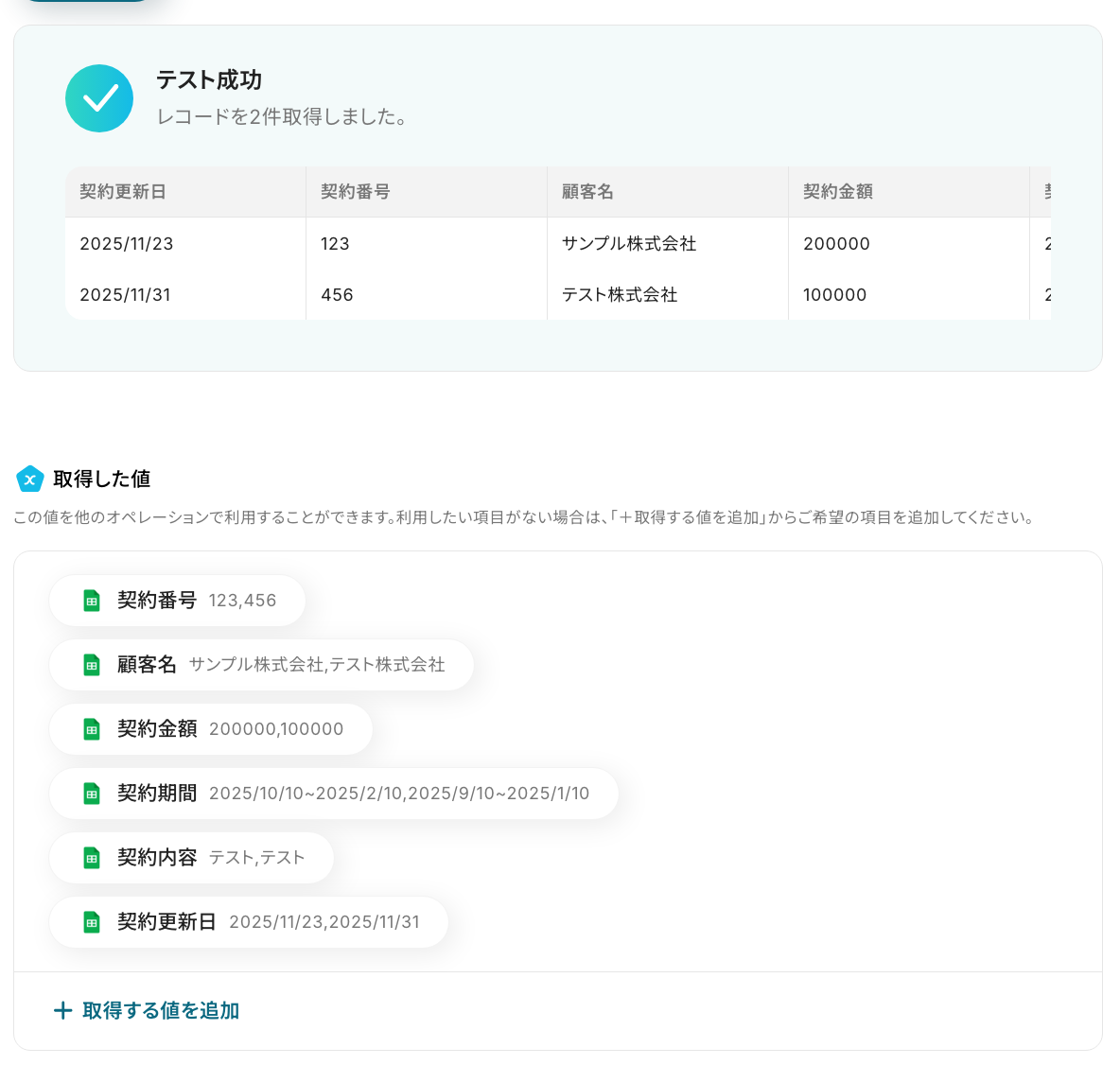The image size is (1120, 1065).
Task: Click the 2025/10/10~2025/2/10 period value text
Action: pyautogui.click(x=399, y=794)
